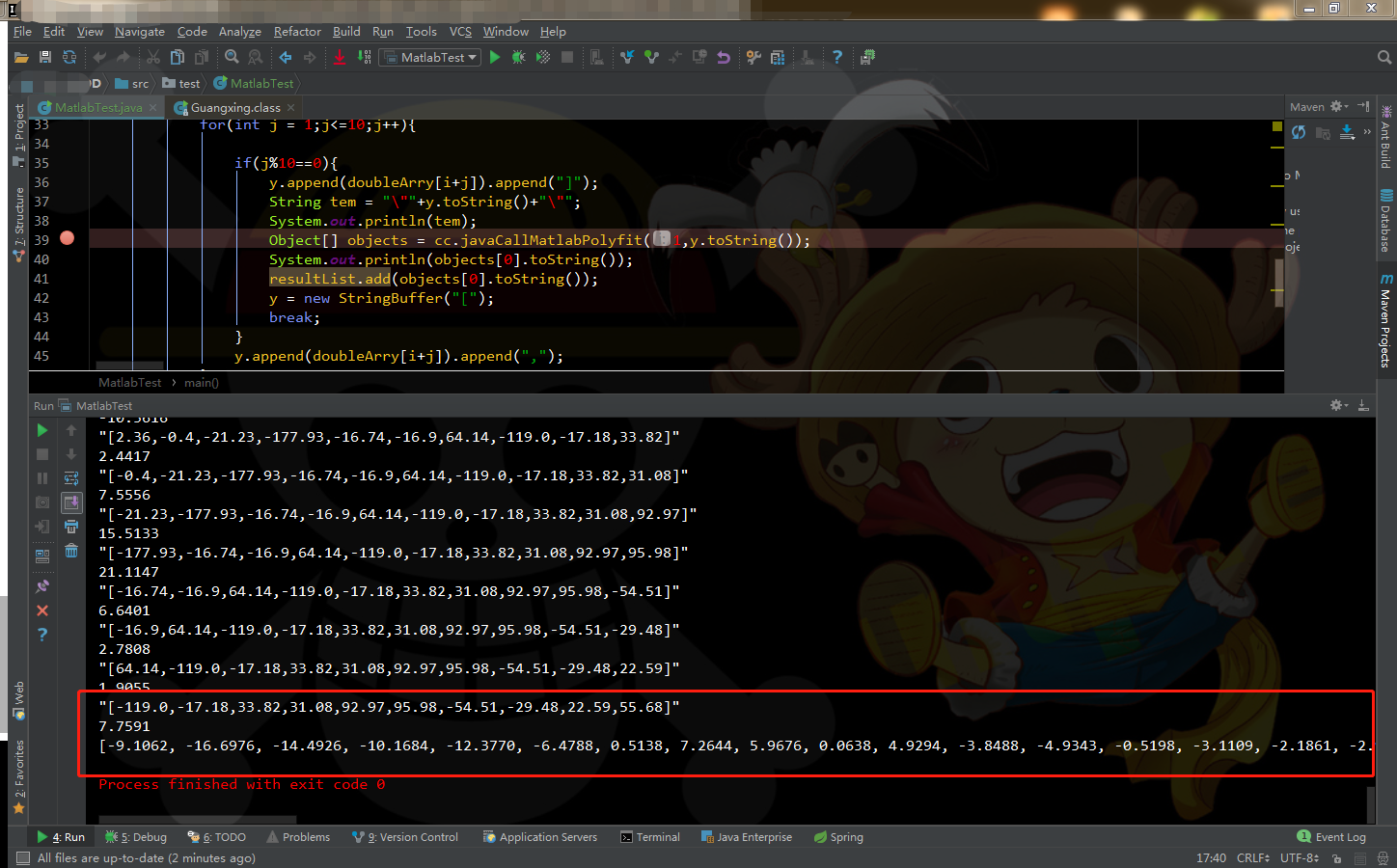Screen dimensions: 1397x868
Task: Click the Save All toolbar icon
Action: coord(45,58)
